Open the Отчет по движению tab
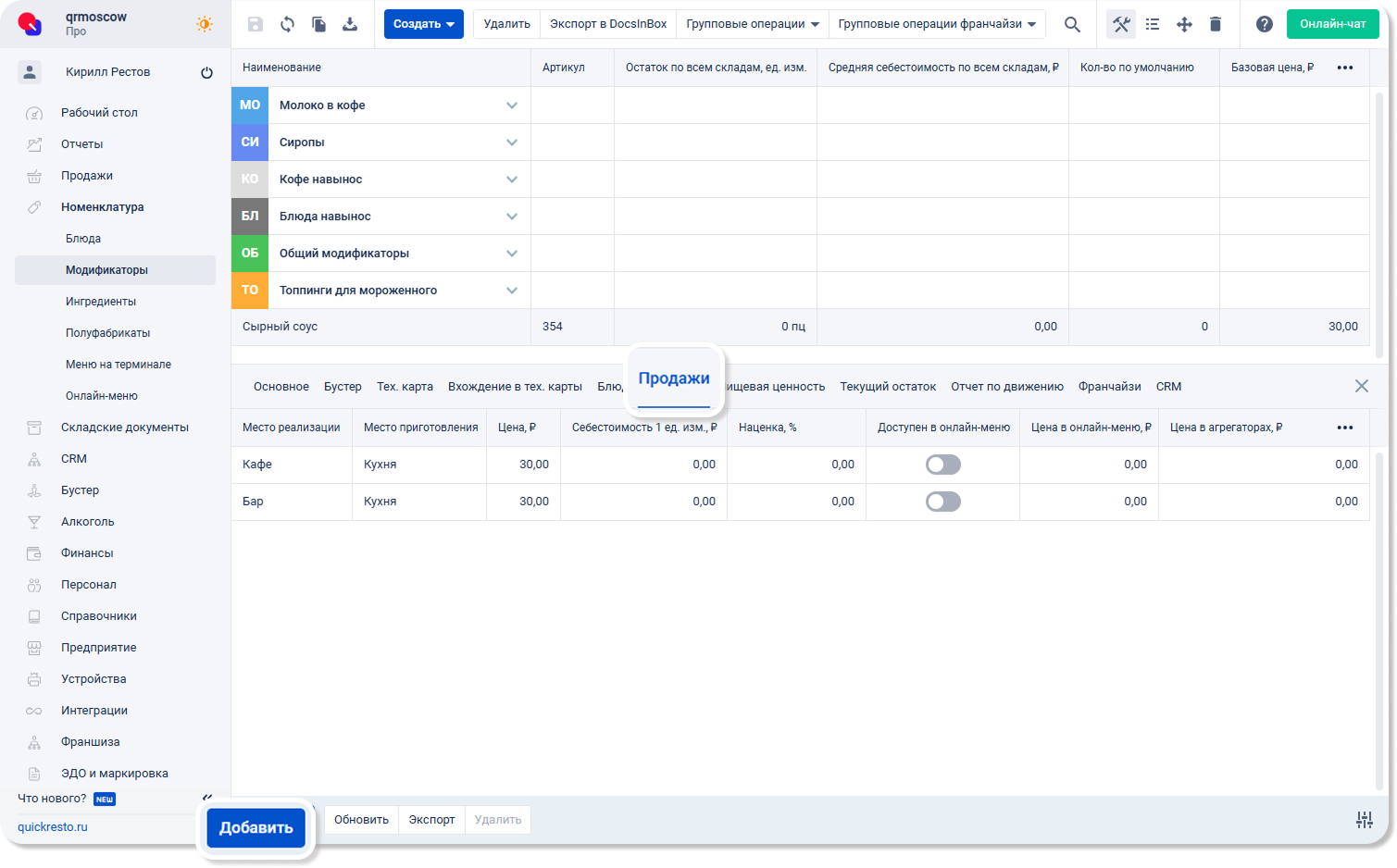Image resolution: width=1397 pixels, height=868 pixels. 1007,387
